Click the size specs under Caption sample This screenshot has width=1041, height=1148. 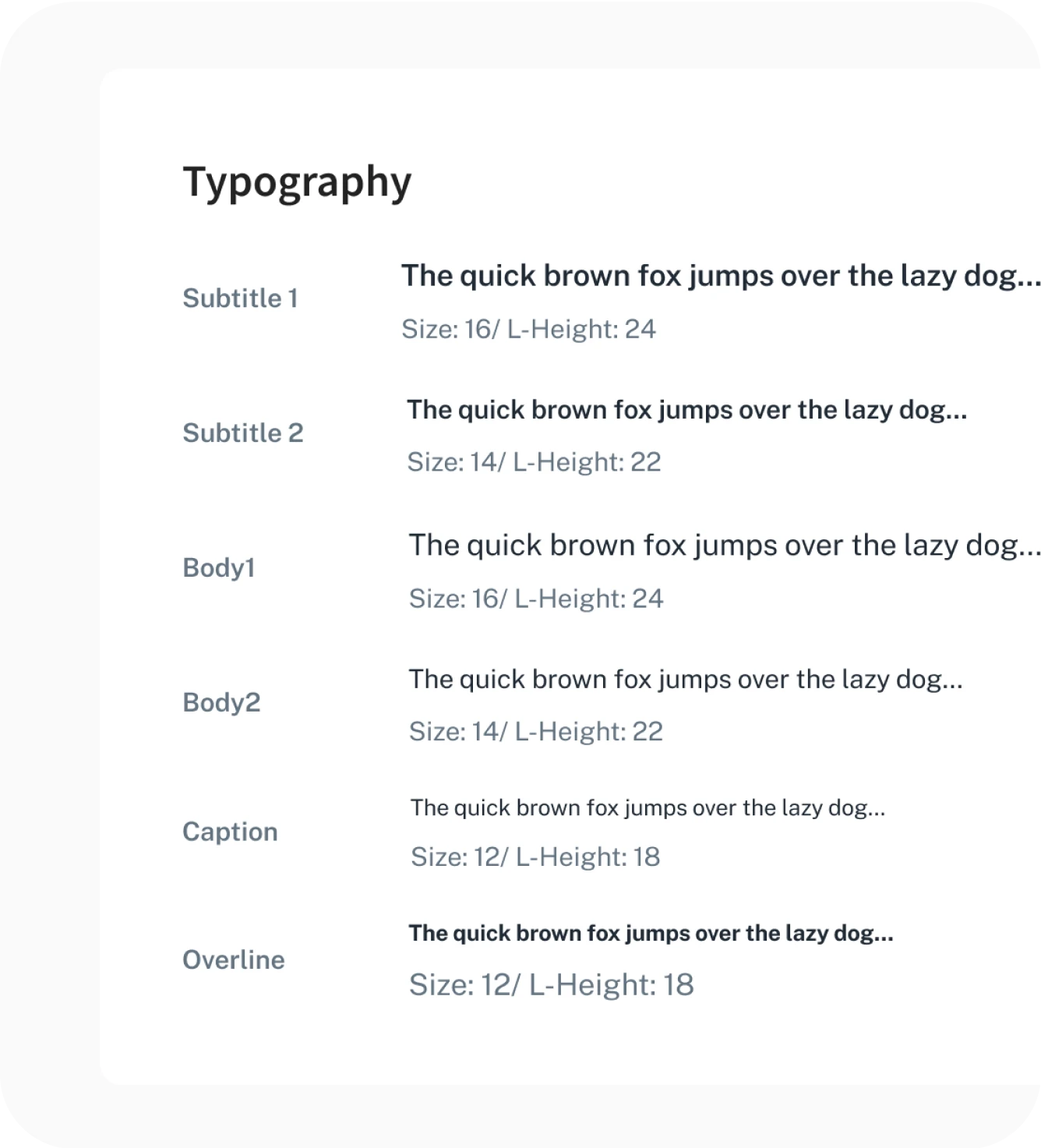(535, 857)
